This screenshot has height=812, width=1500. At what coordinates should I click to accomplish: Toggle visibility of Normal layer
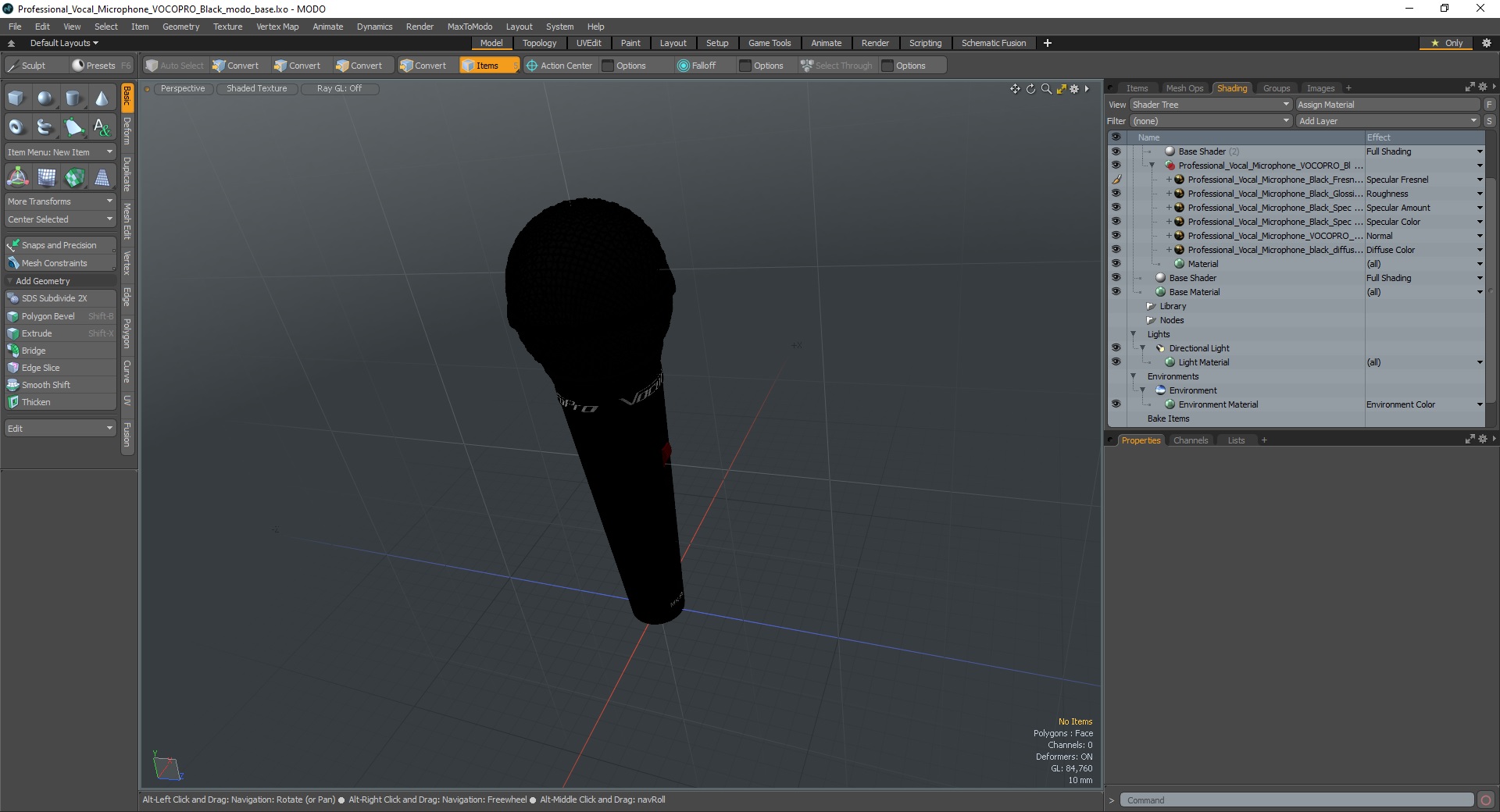(x=1116, y=236)
